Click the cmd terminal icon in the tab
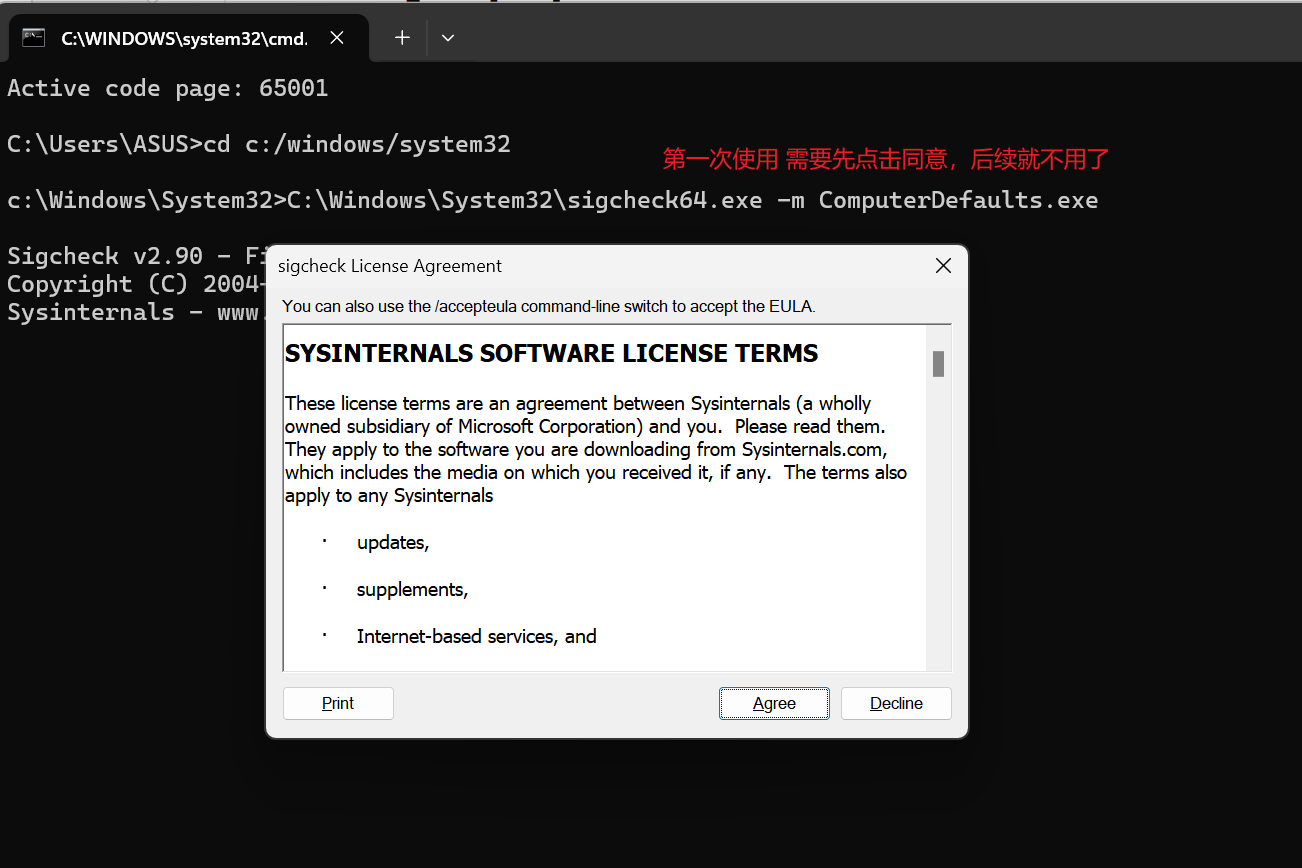This screenshot has width=1302, height=868. pos(34,38)
